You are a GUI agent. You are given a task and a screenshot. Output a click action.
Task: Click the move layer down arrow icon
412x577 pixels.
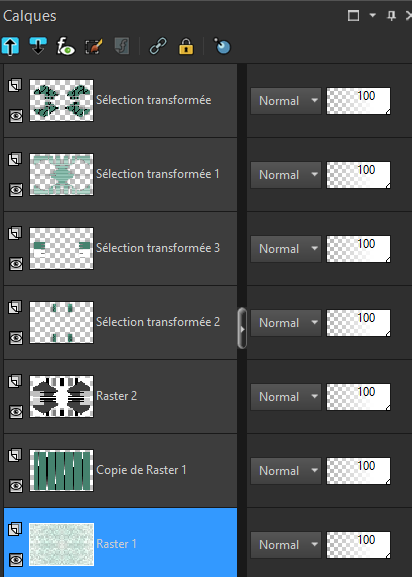coord(38,46)
